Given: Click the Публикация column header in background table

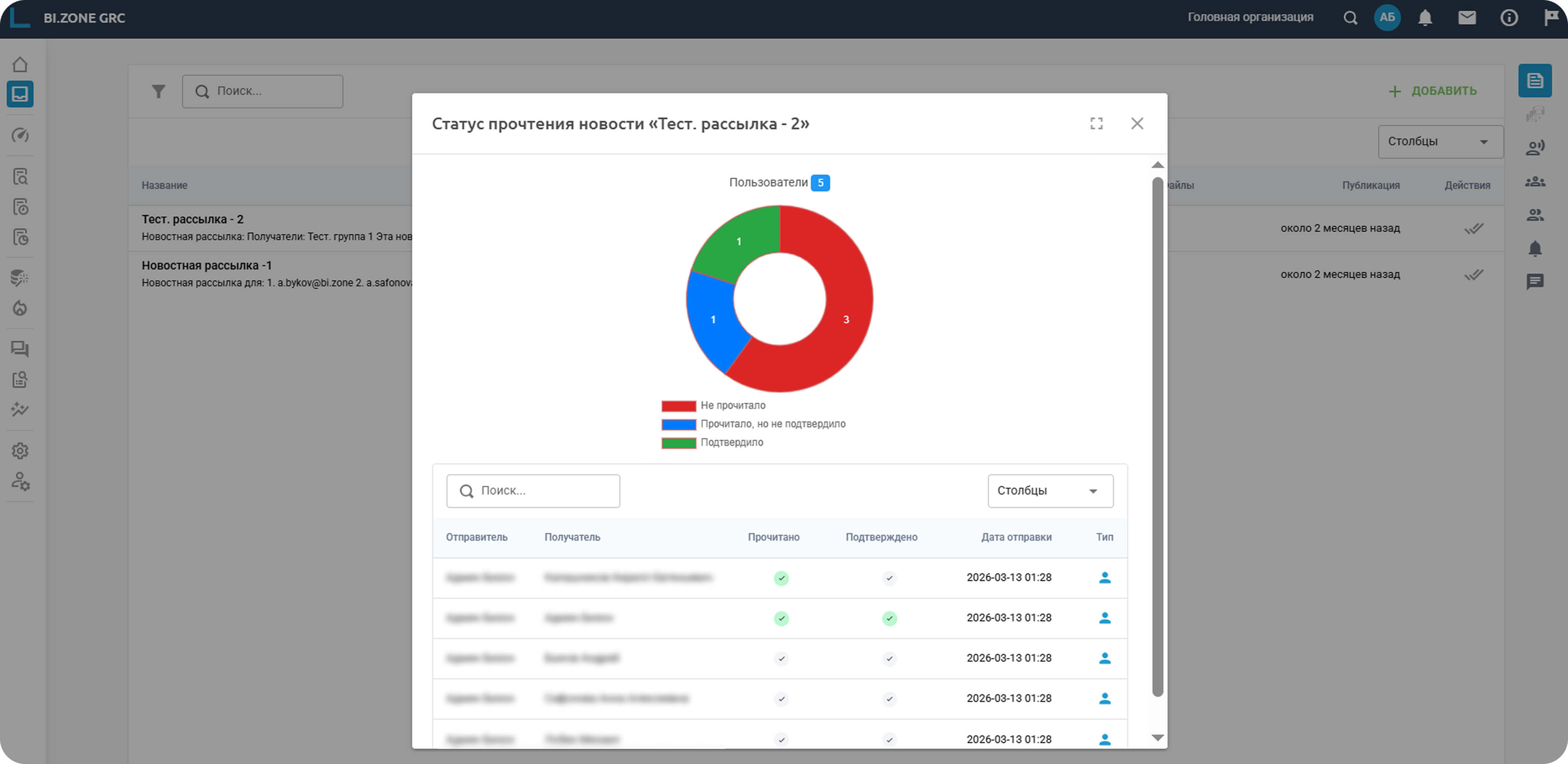Looking at the screenshot, I should point(1371,185).
